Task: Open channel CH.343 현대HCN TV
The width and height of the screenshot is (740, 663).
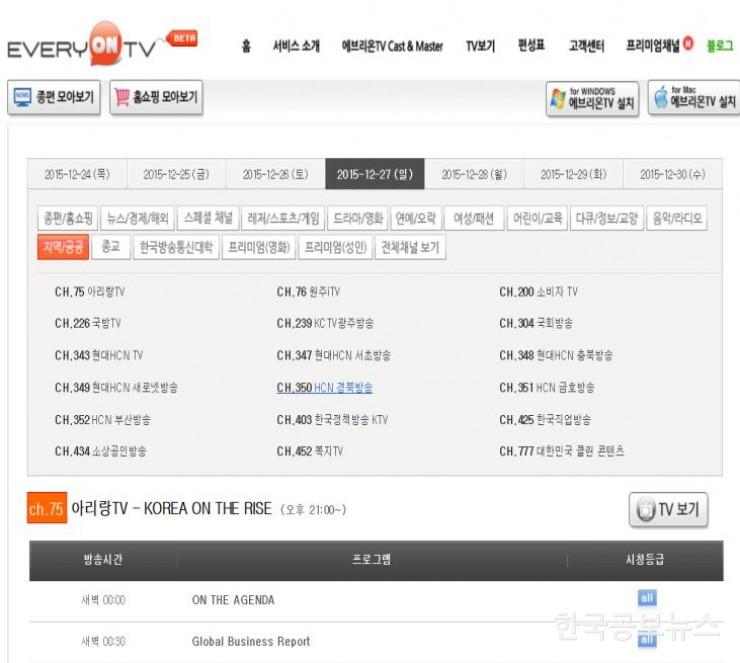Action: coord(99,355)
